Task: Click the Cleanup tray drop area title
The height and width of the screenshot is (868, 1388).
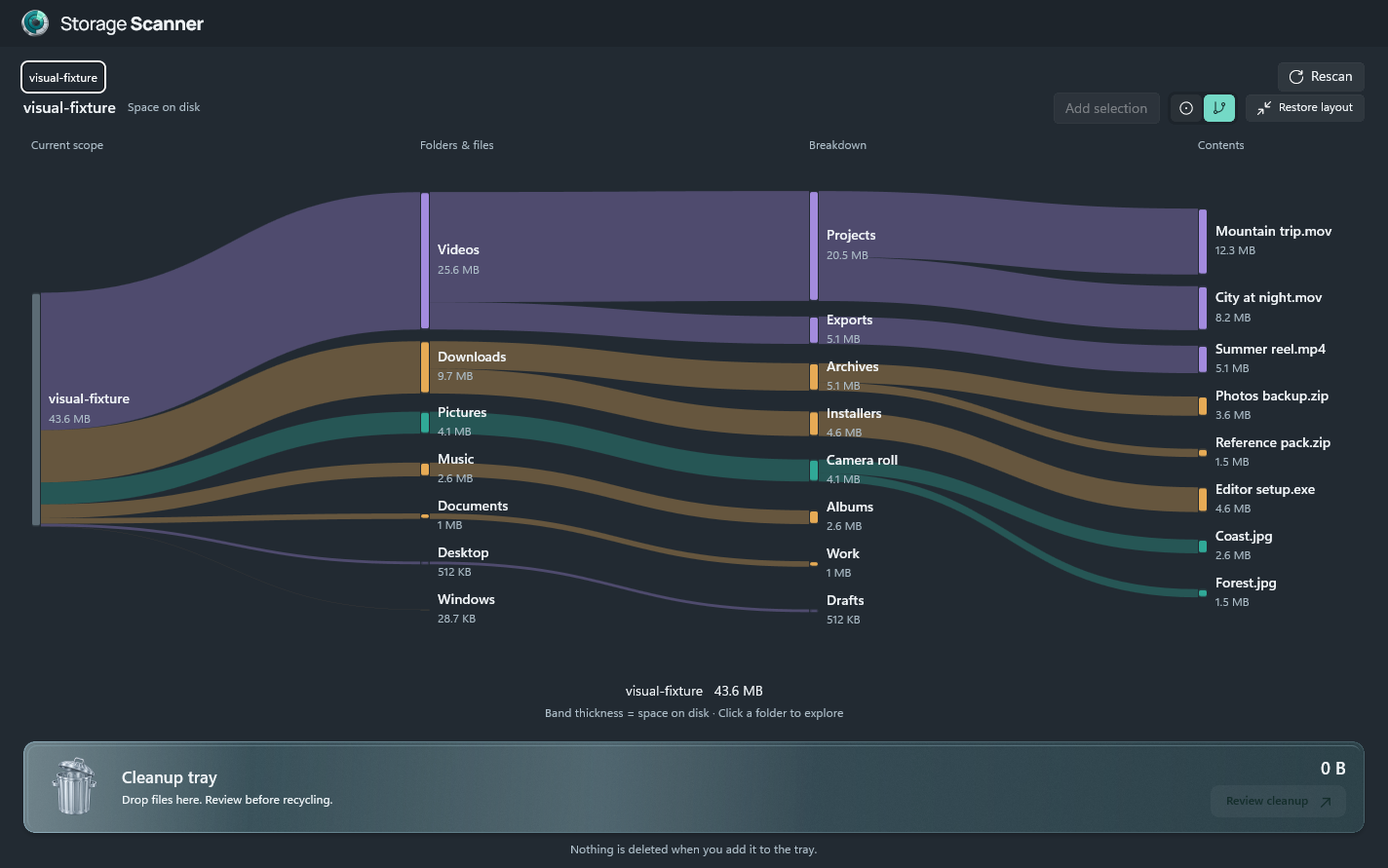Action: click(x=170, y=777)
